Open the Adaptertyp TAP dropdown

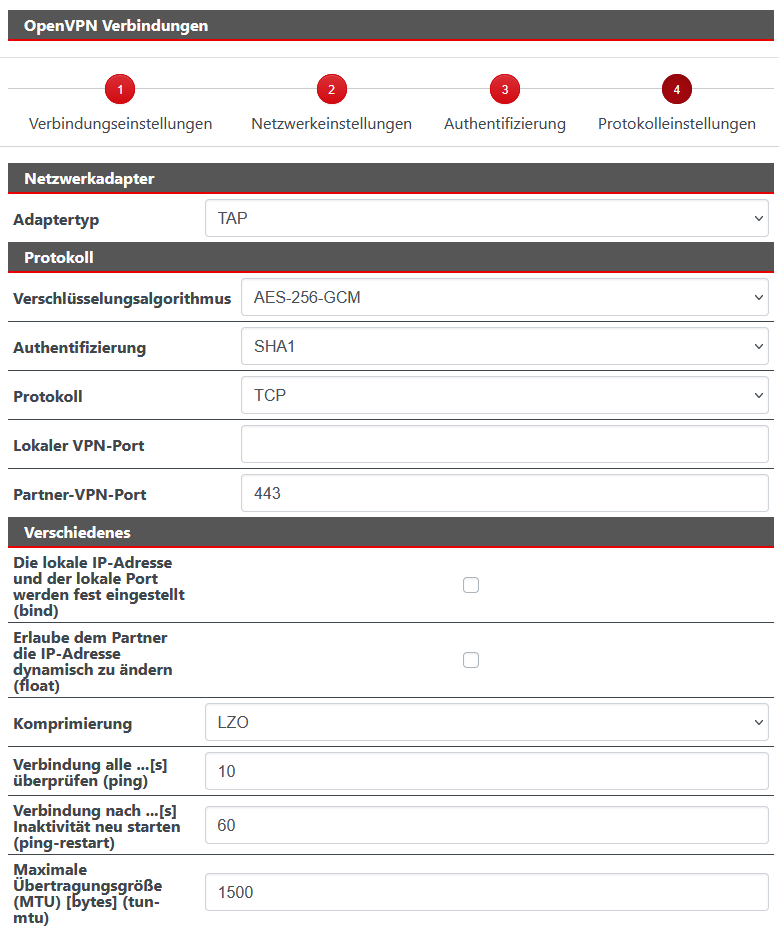pos(486,218)
